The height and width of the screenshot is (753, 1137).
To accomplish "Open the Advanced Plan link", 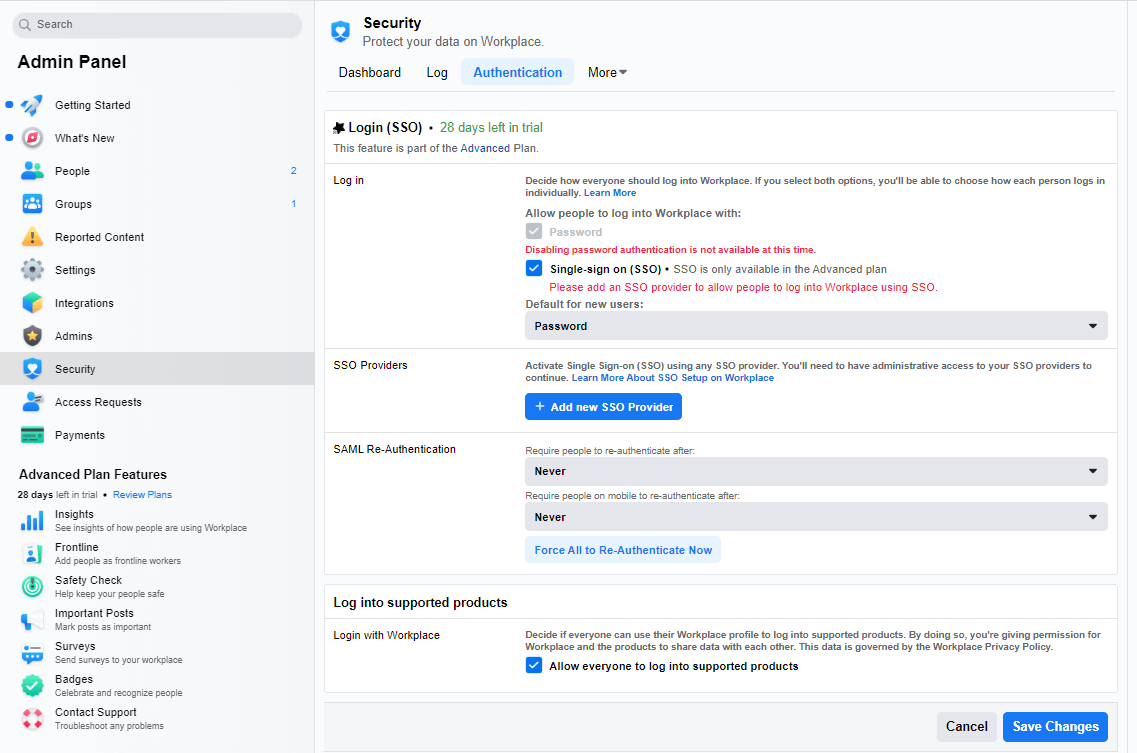I will (x=485, y=148).
